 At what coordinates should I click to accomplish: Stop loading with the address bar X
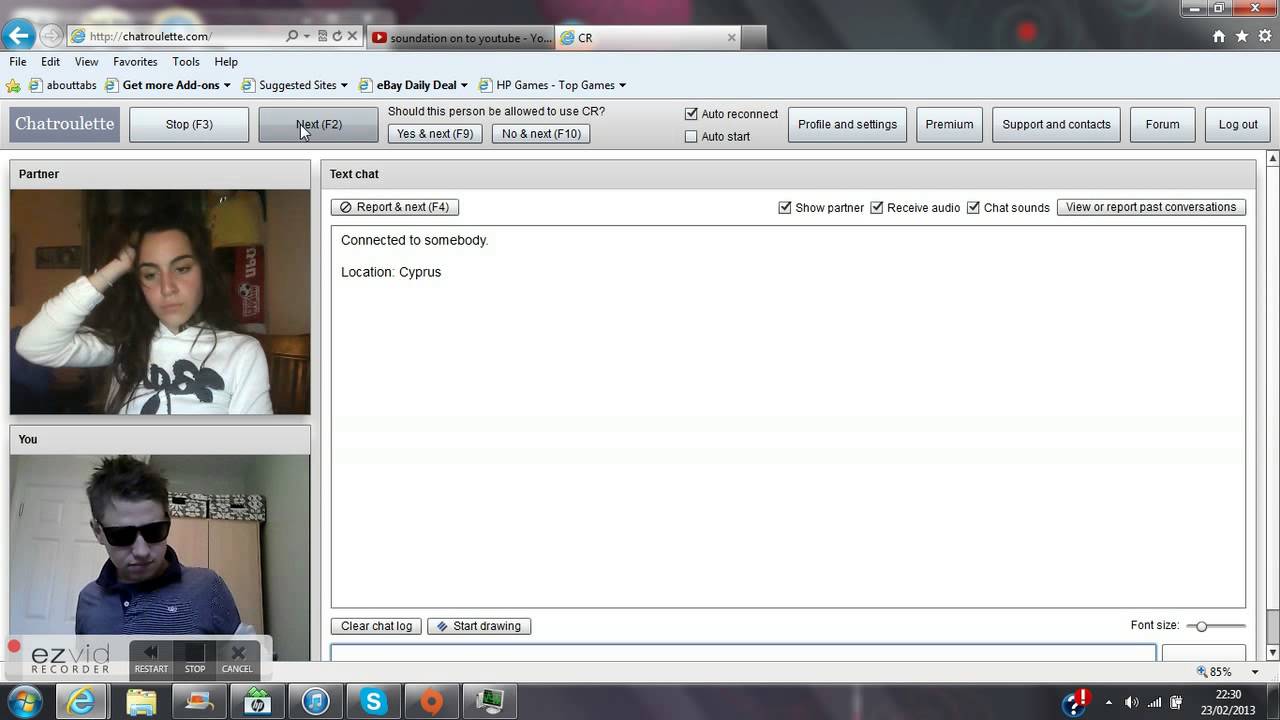tap(352, 36)
